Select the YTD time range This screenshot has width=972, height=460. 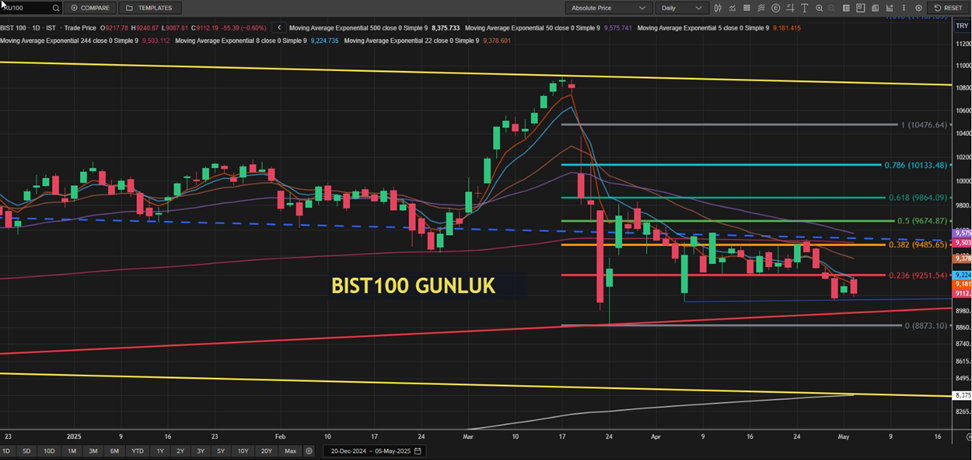pyautogui.click(x=137, y=451)
